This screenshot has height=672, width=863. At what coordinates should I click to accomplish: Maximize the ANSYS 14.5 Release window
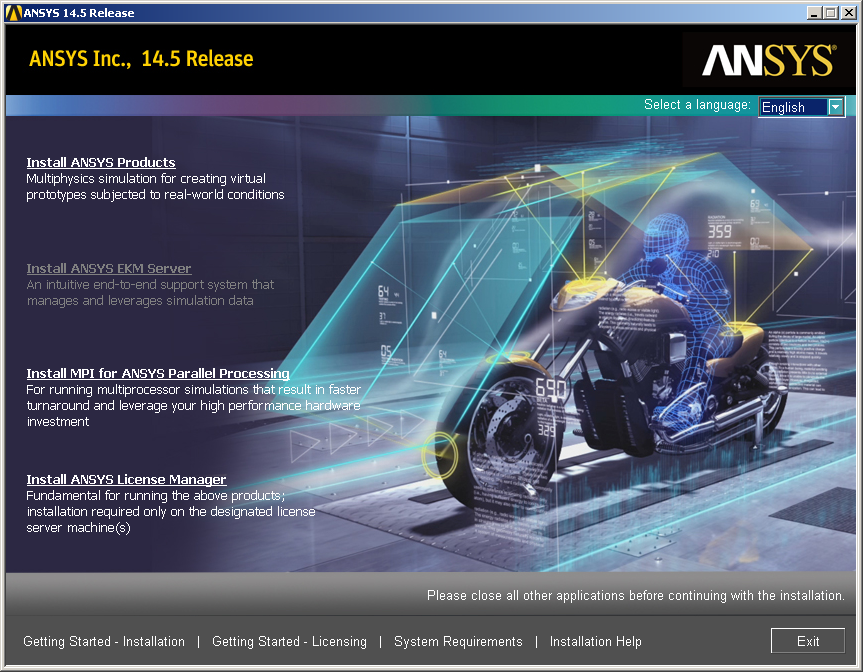[831, 13]
